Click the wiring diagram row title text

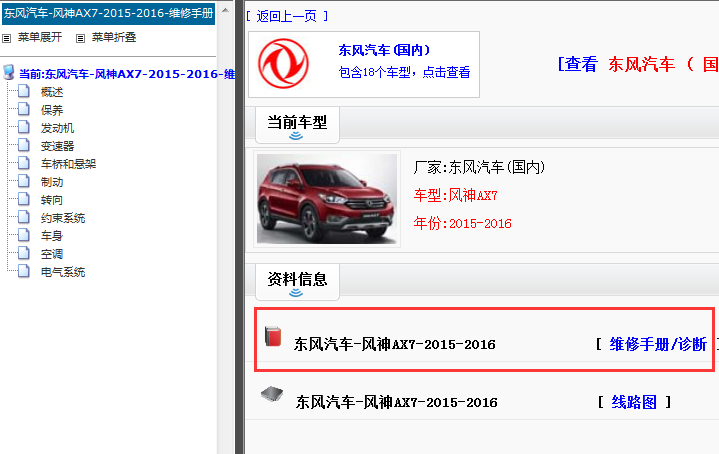pyautogui.click(x=397, y=403)
